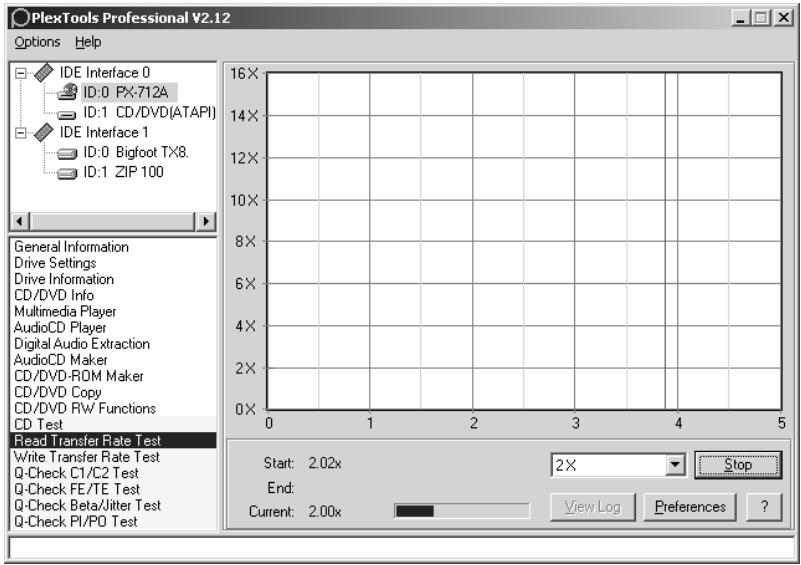Click the device tree horizontal scrollbar thumb
The image size is (801, 565).
pos(113,221)
